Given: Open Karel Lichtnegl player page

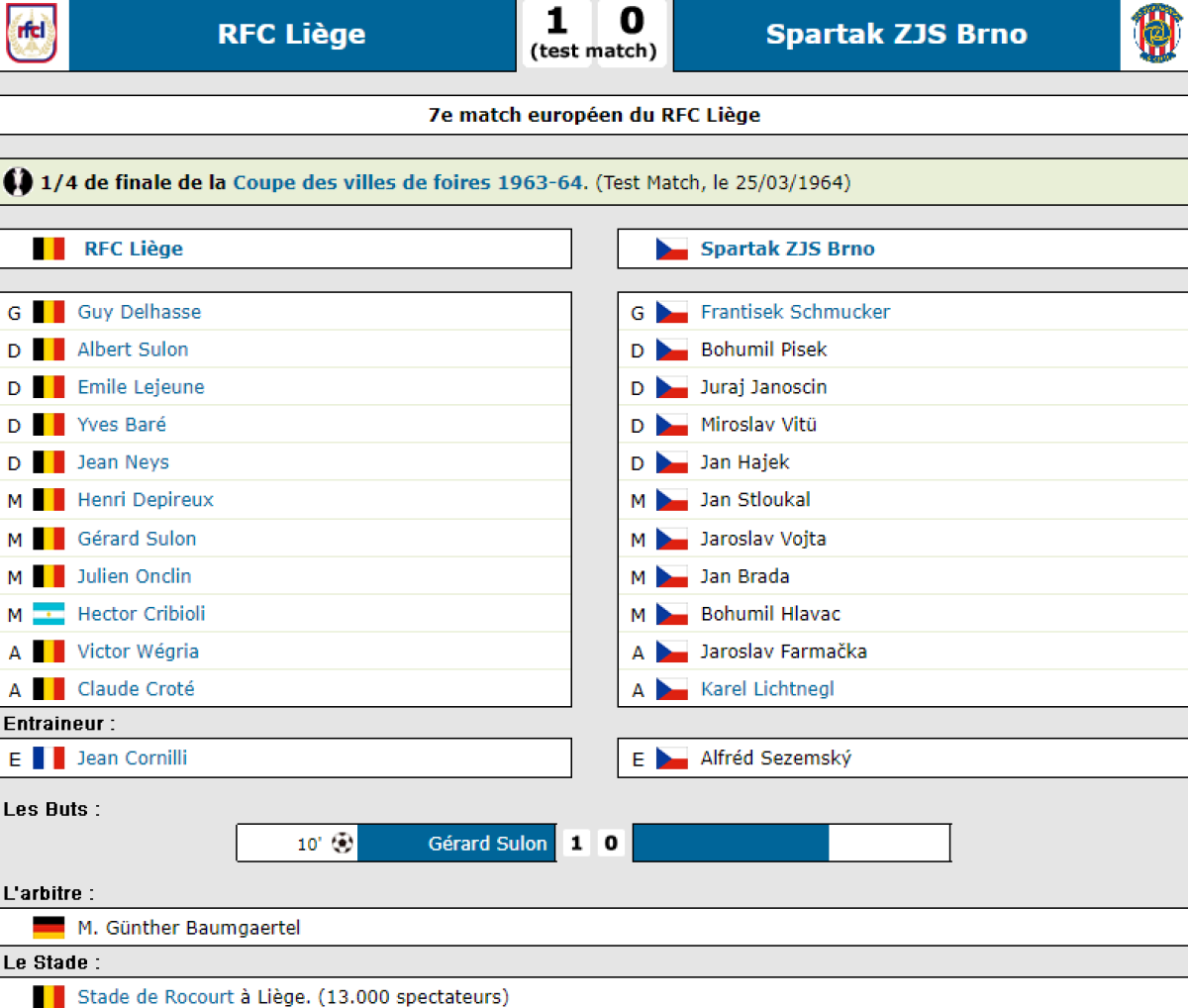Looking at the screenshot, I should point(767,689).
